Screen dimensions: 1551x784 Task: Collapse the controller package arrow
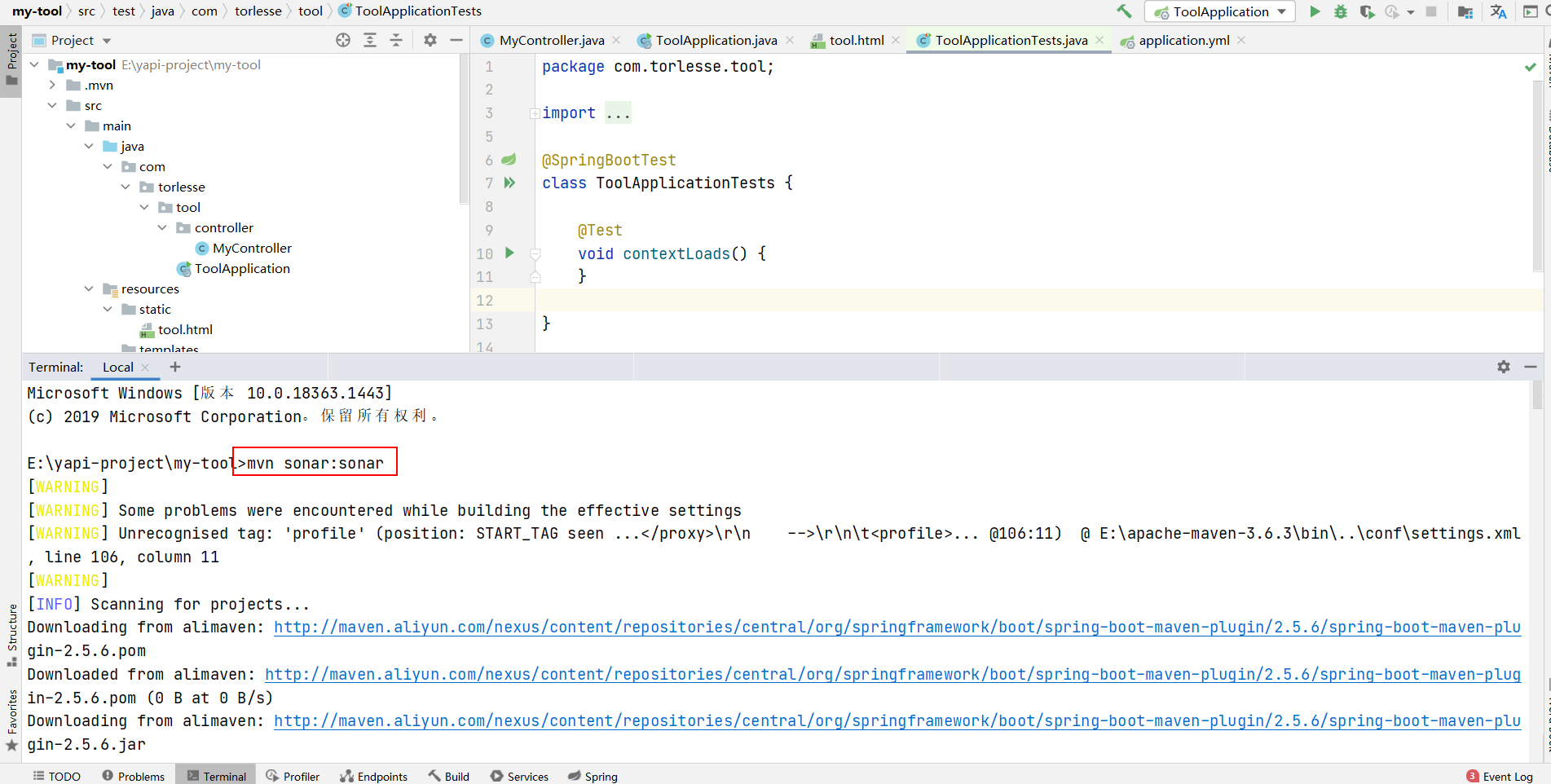click(162, 227)
